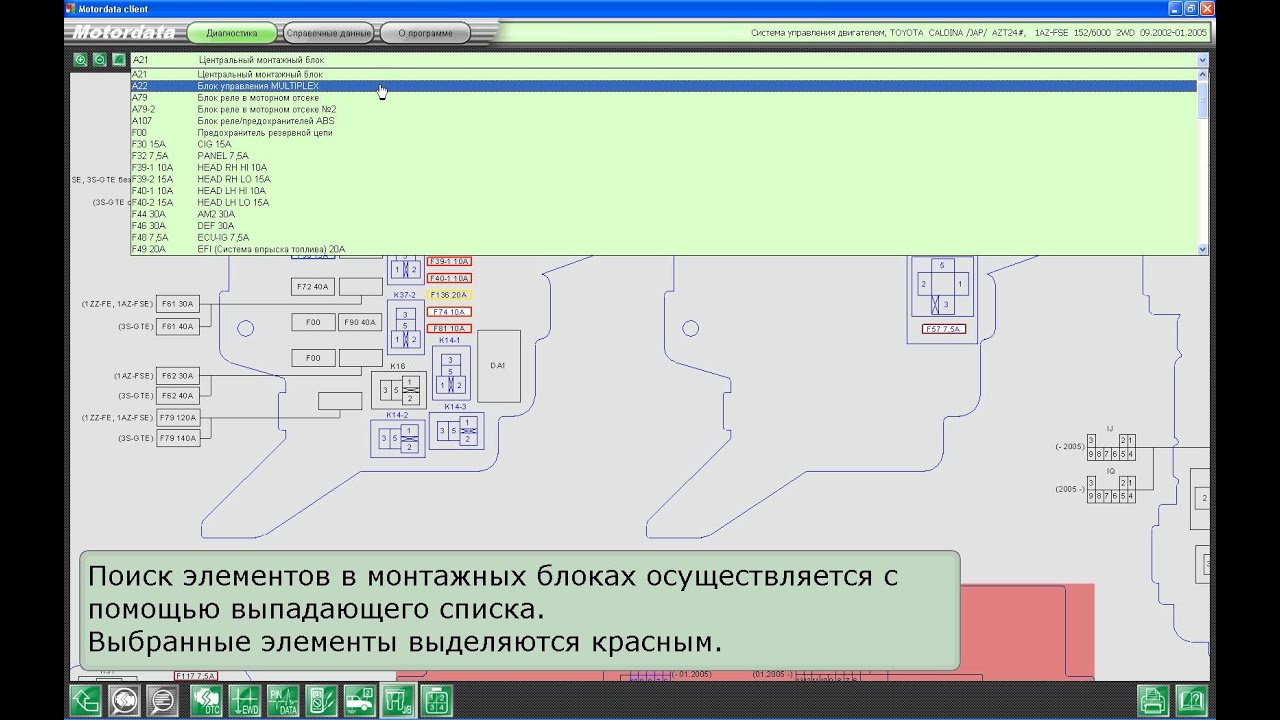Screen dimensions: 1280x720
Task: Click fuse F61 30A for 1ZZ-FE, 1AZ-FSE
Action: (178, 303)
